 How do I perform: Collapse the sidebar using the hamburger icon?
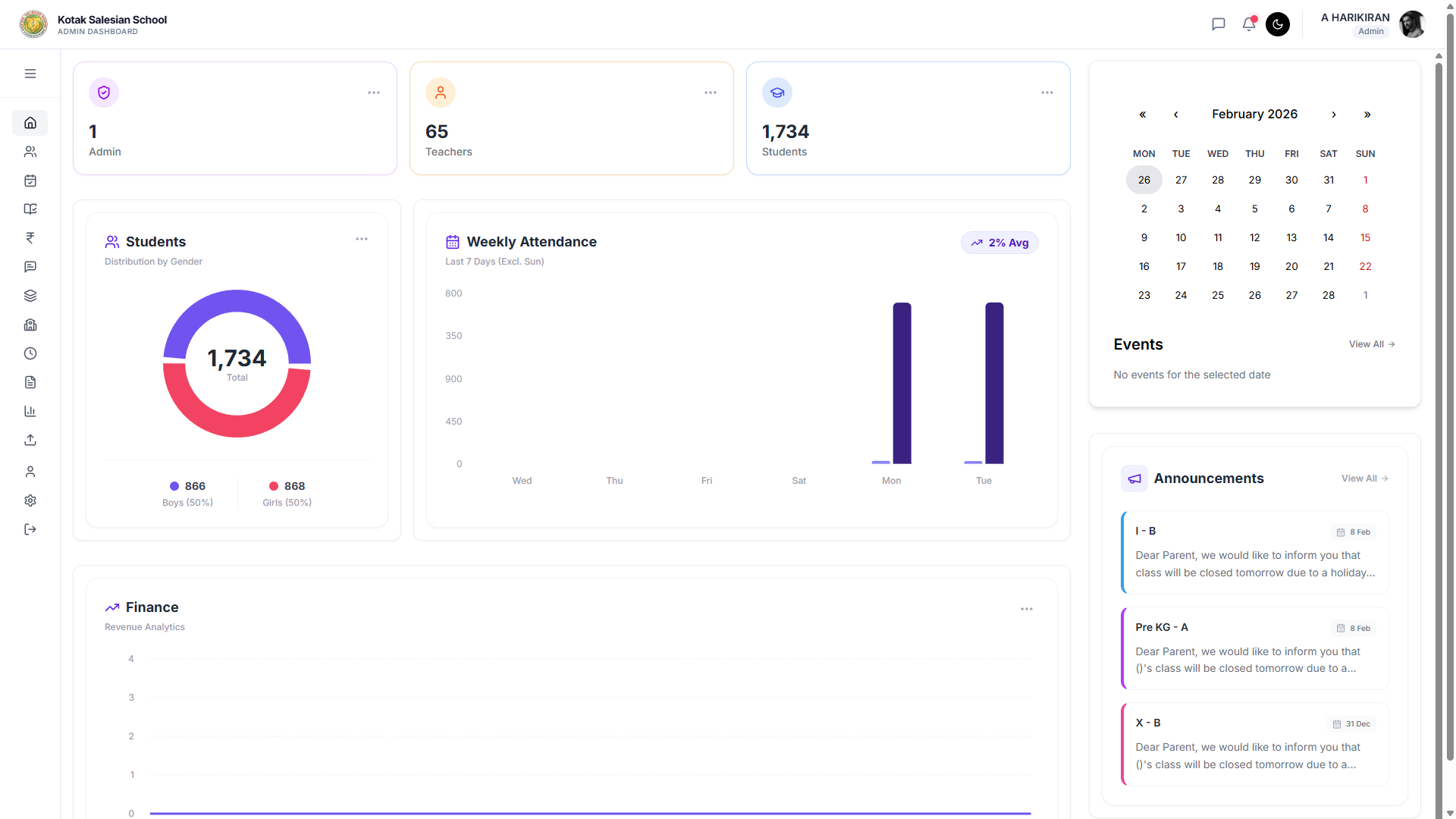30,73
